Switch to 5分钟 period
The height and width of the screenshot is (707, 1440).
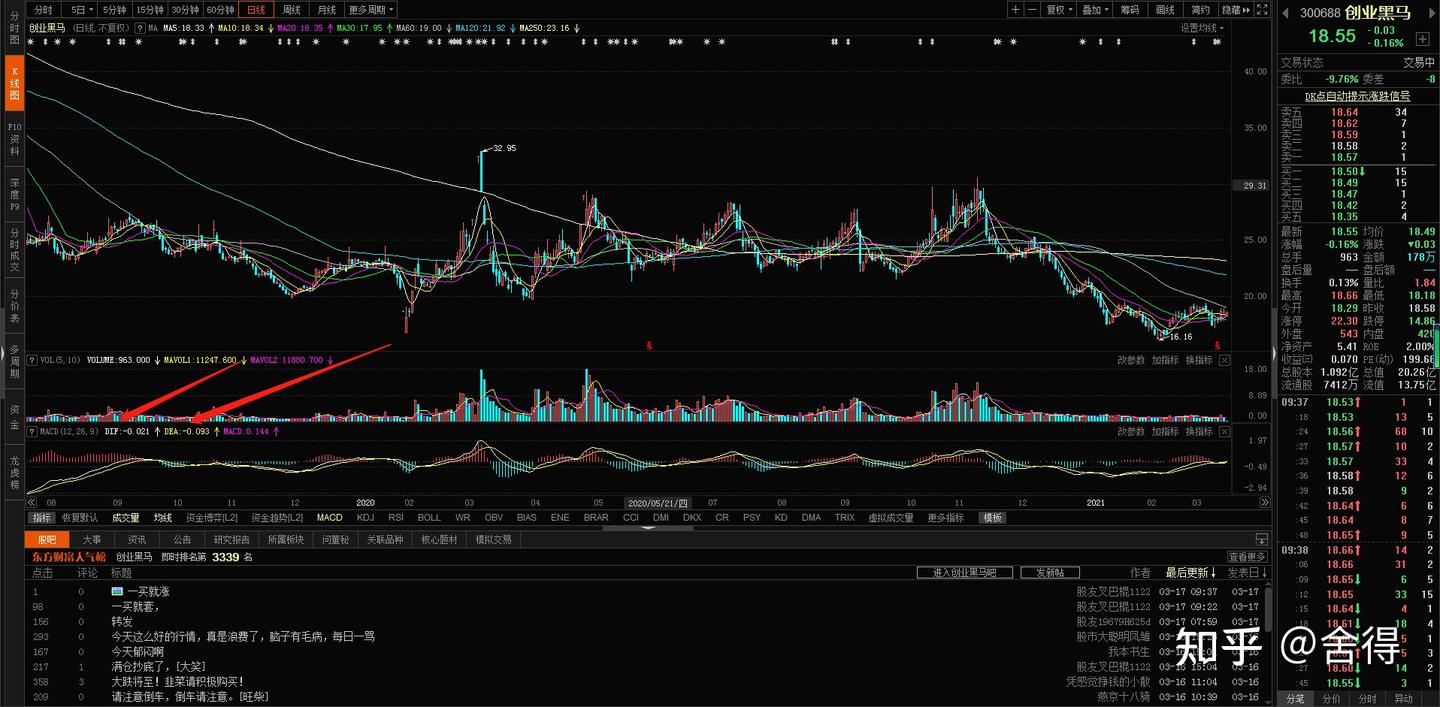pos(113,9)
